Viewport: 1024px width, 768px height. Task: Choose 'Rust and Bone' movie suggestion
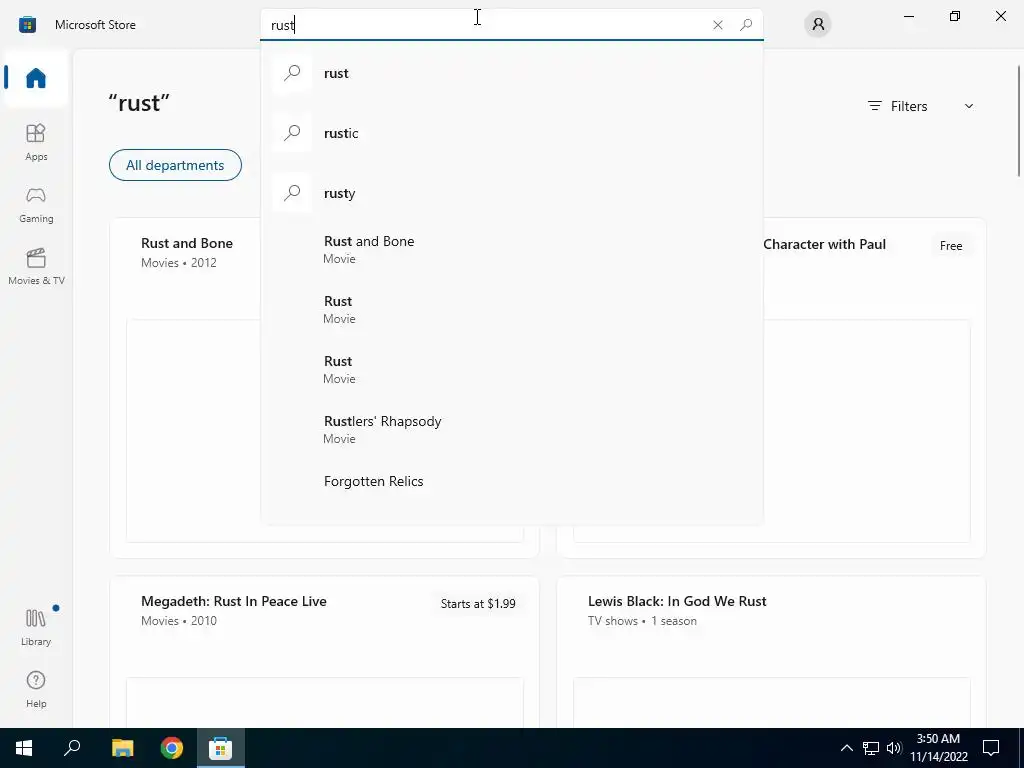pyautogui.click(x=511, y=249)
